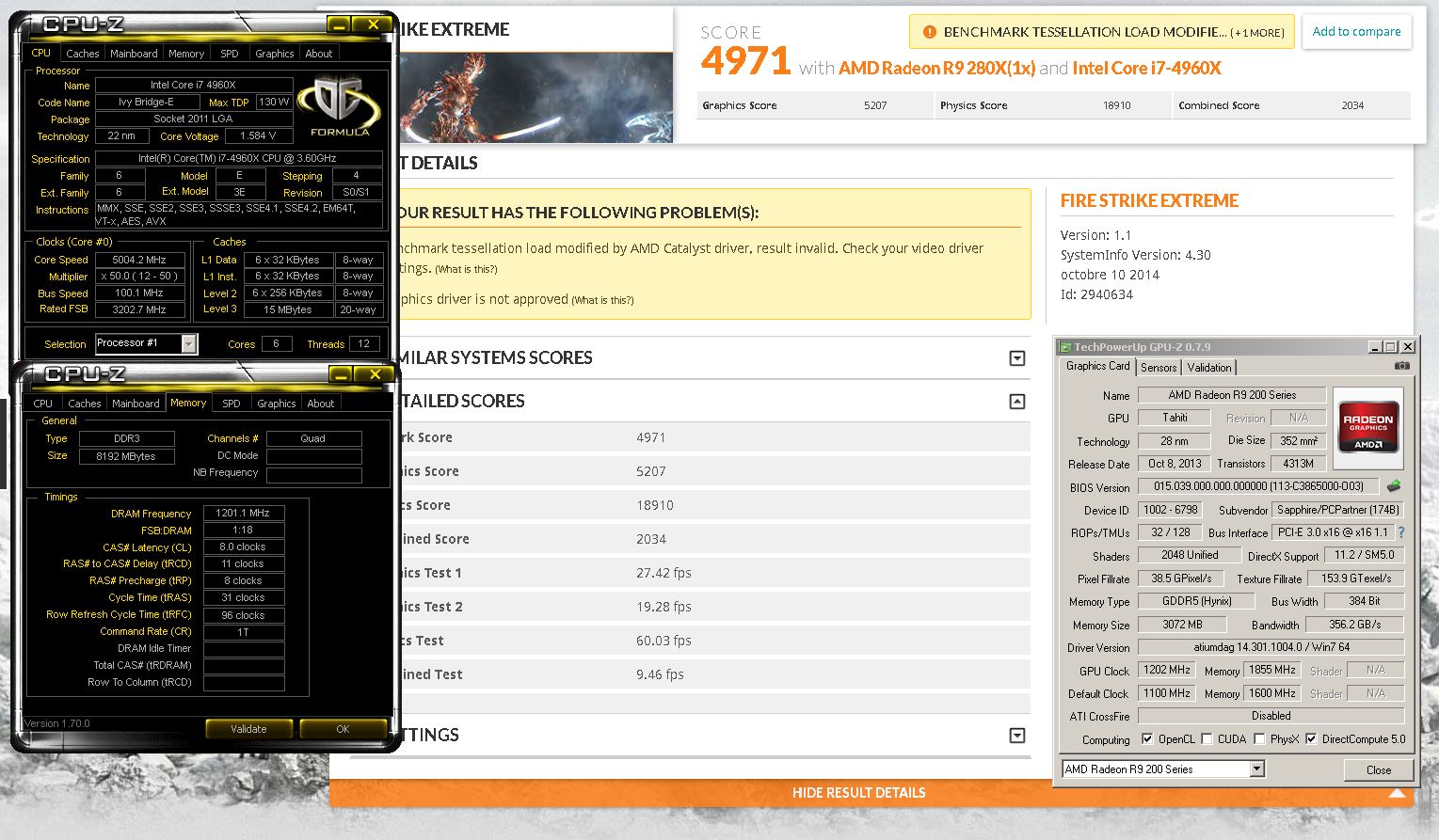This screenshot has width=1439, height=840.
Task: Click the DRAM Frequency 1201.1 MHz field
Action: 243,514
